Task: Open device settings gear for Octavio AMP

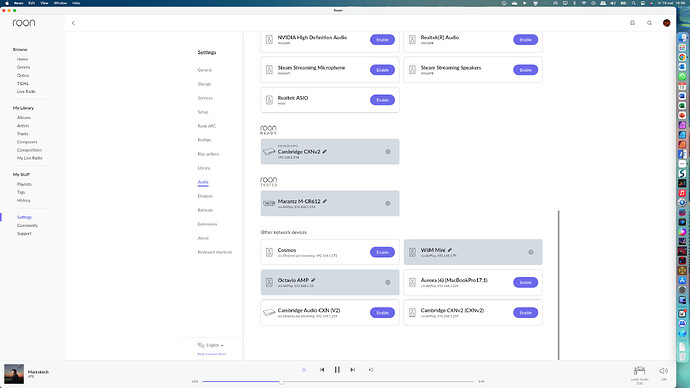Action: tap(388, 282)
